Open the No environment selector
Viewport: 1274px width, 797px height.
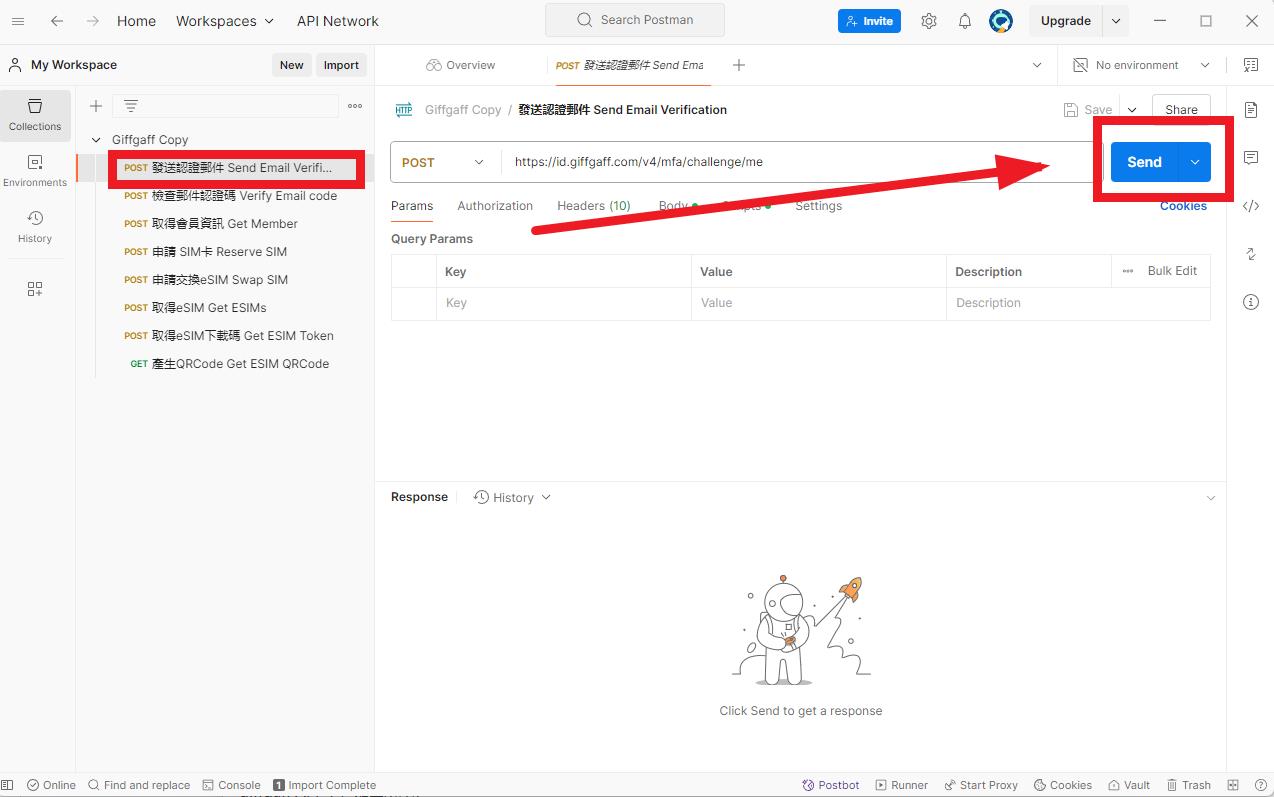coord(1141,65)
